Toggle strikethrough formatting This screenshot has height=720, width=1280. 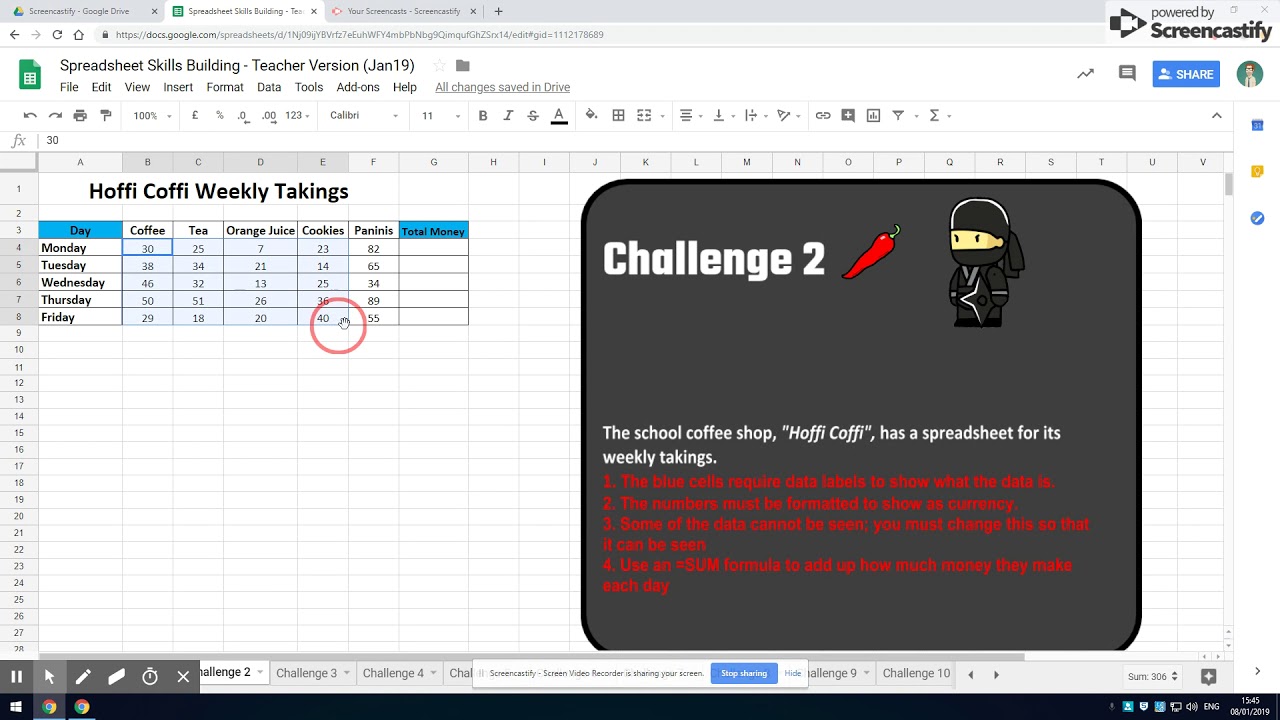point(533,116)
